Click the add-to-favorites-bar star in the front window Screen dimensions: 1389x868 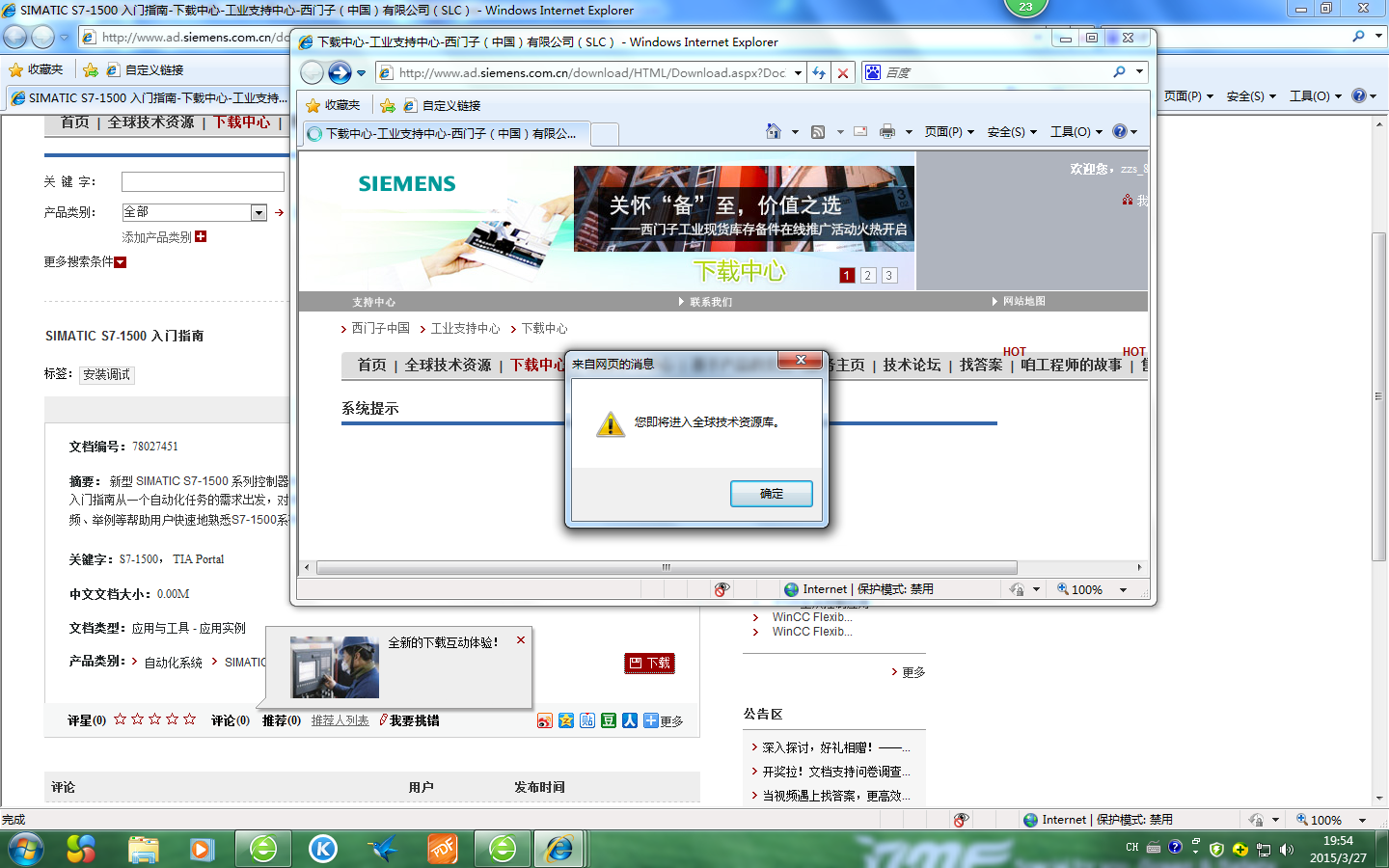(388, 105)
